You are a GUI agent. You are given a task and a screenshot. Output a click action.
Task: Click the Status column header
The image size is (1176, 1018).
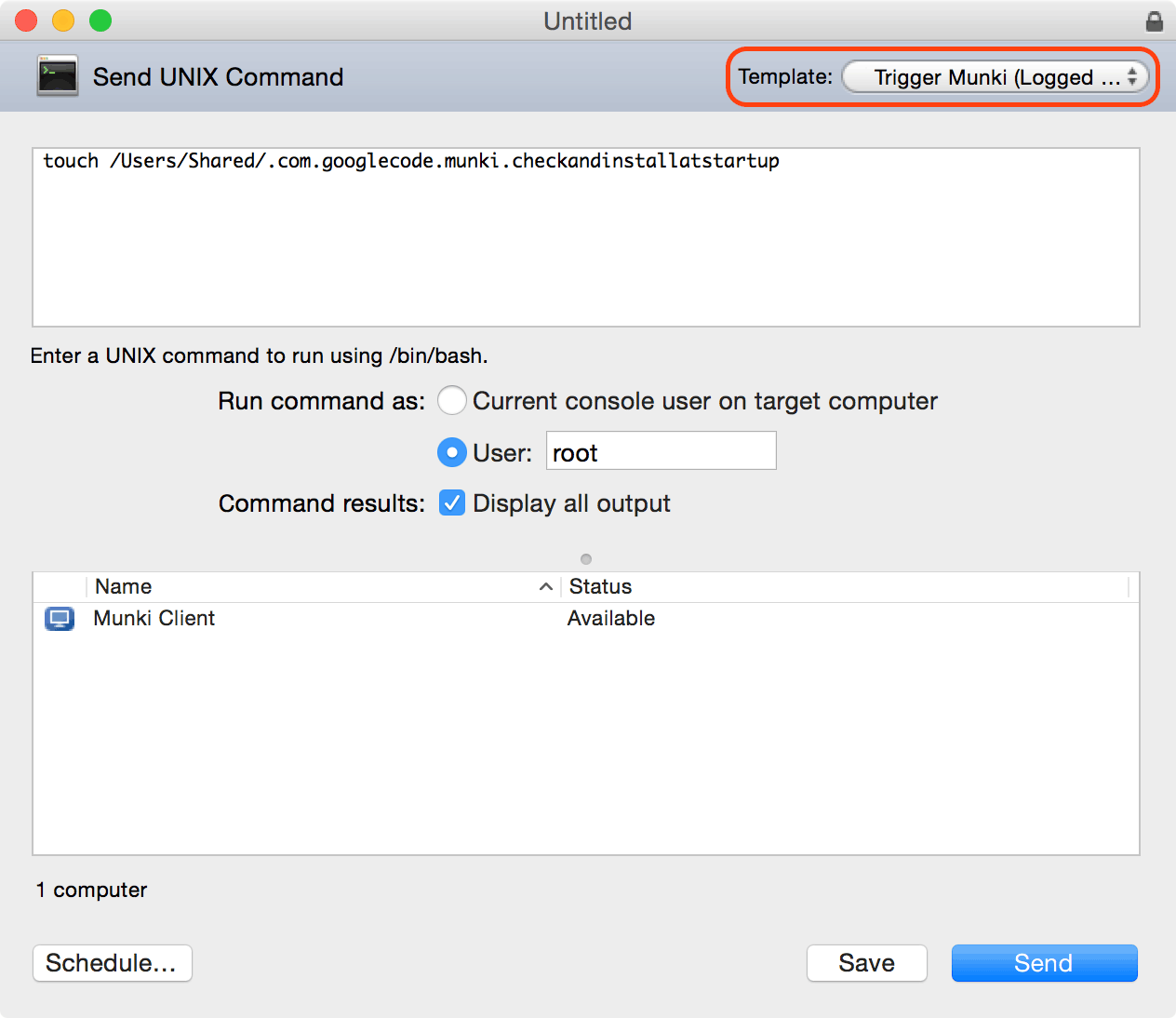coord(601,586)
